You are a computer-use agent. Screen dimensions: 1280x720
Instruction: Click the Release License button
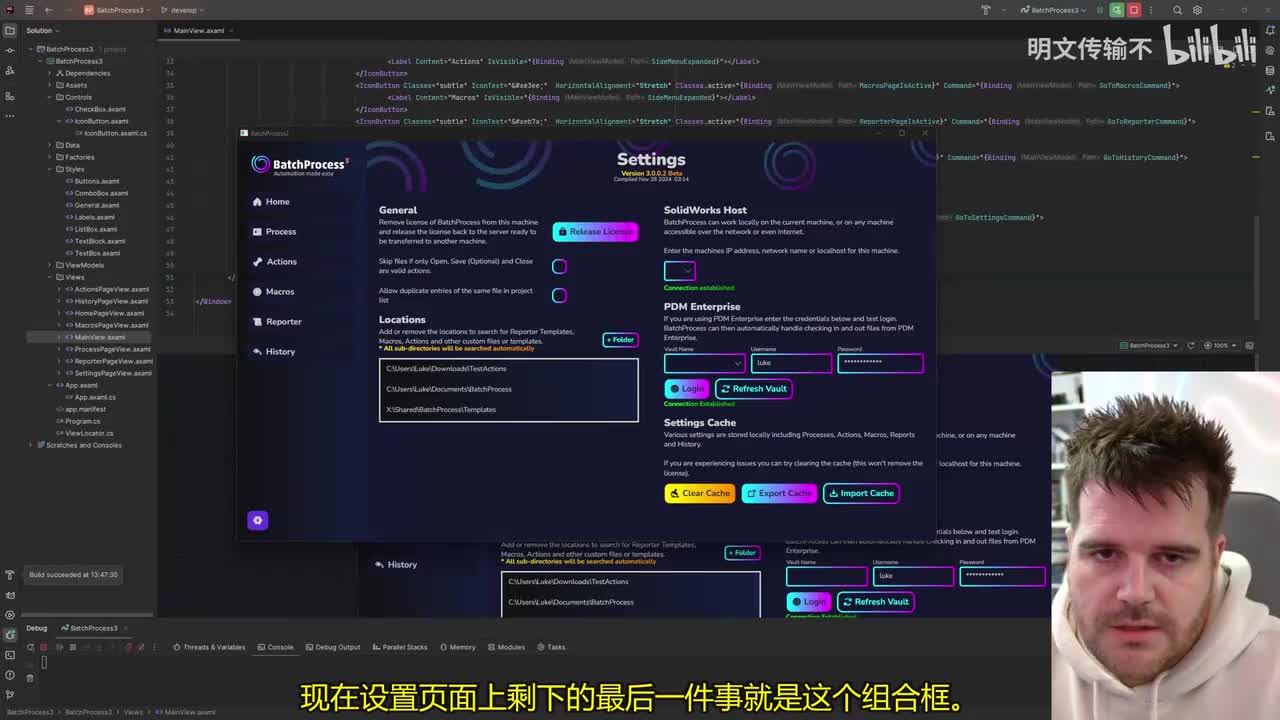[x=595, y=232]
